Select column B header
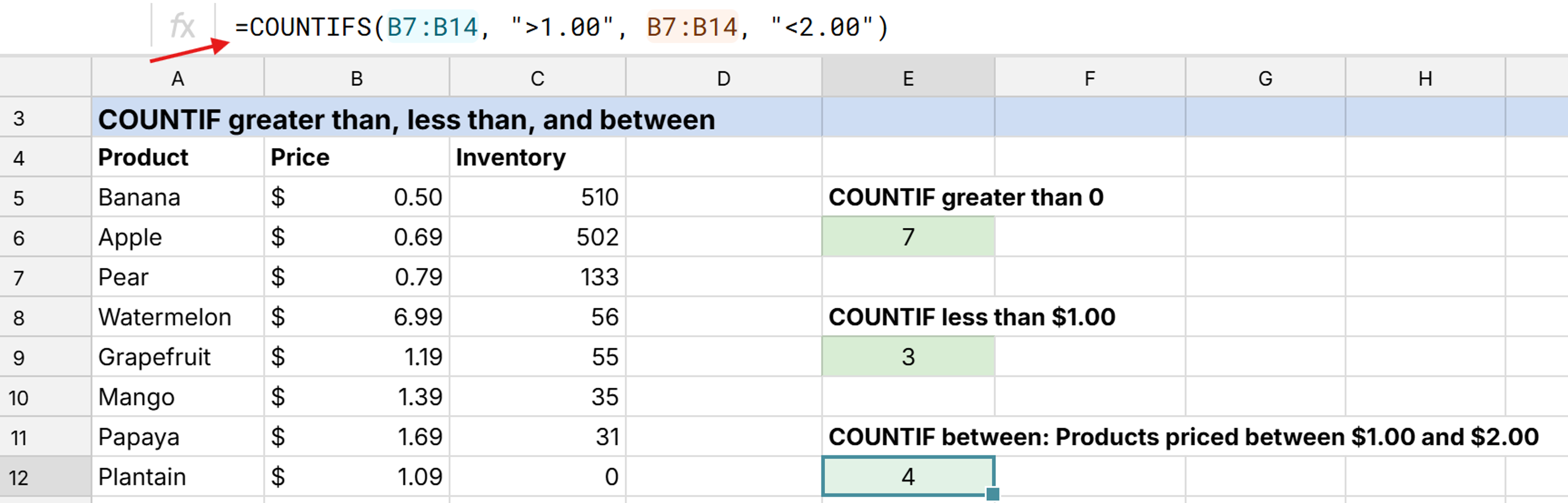The height and width of the screenshot is (503, 1568). (x=356, y=77)
